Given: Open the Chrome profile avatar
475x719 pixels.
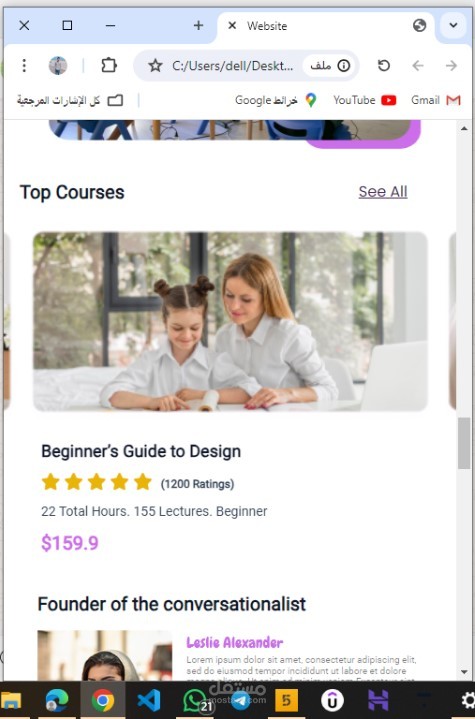Looking at the screenshot, I should [x=58, y=66].
